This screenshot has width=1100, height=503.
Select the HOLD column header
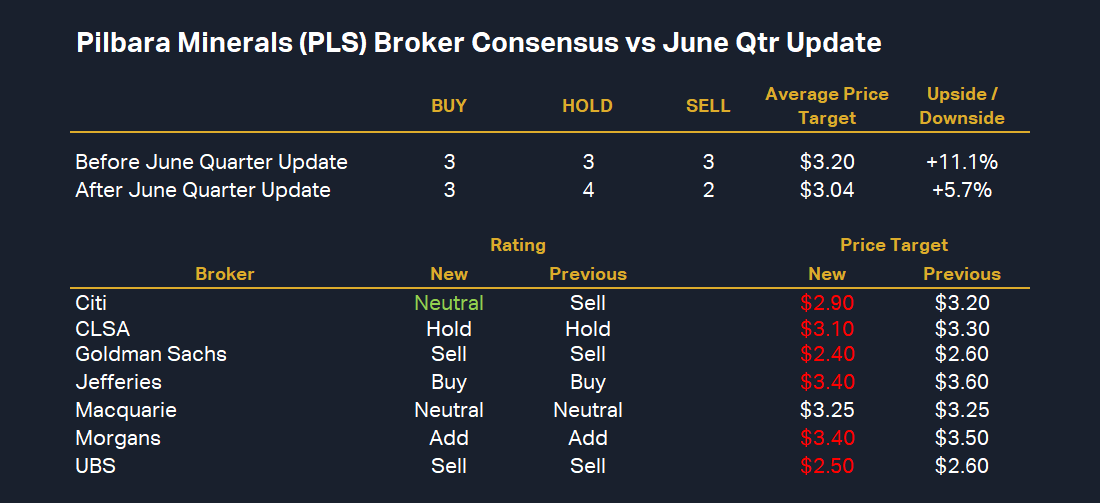click(587, 106)
